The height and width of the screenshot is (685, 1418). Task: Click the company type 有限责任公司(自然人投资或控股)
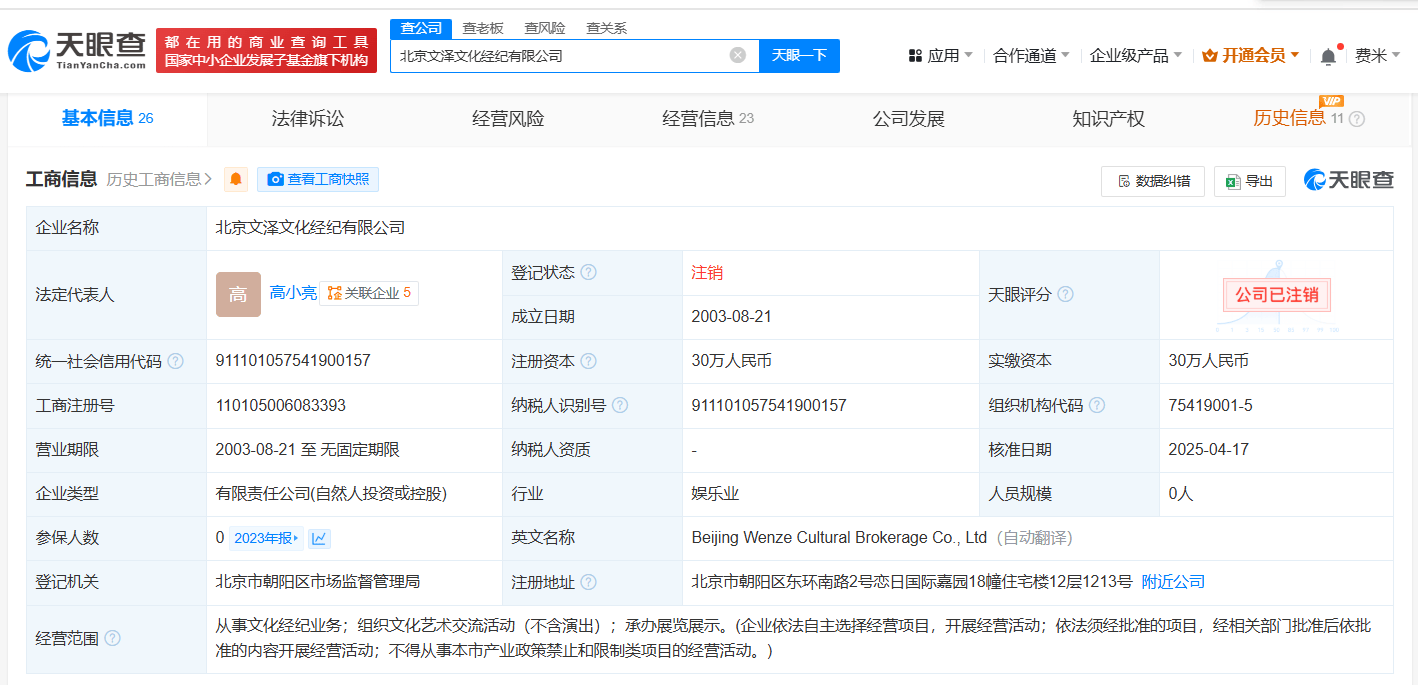331,494
